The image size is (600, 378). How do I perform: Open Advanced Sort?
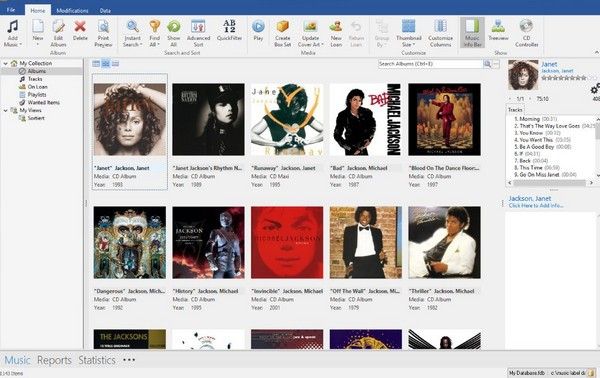pyautogui.click(x=198, y=34)
